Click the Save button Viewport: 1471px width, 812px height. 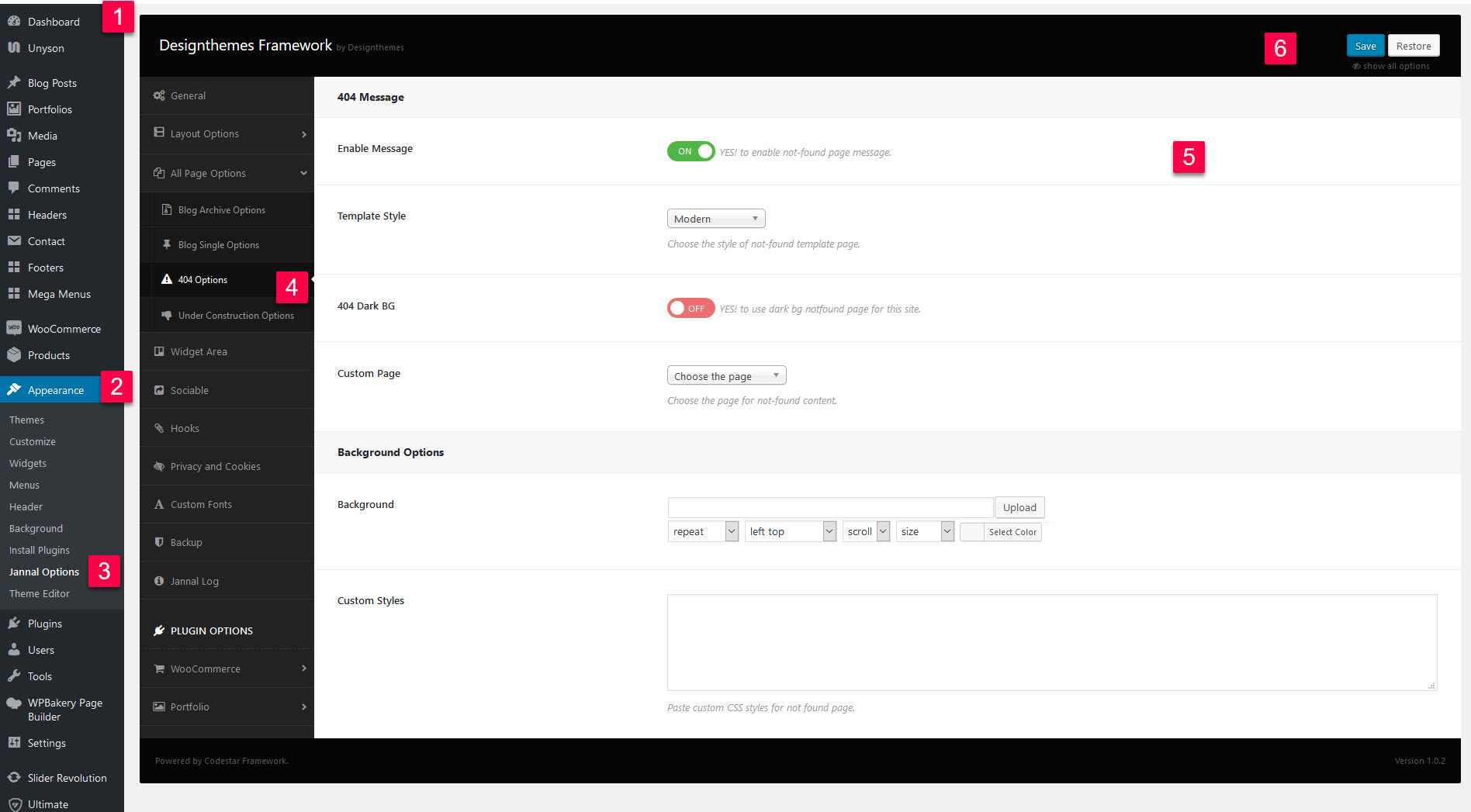point(1365,46)
